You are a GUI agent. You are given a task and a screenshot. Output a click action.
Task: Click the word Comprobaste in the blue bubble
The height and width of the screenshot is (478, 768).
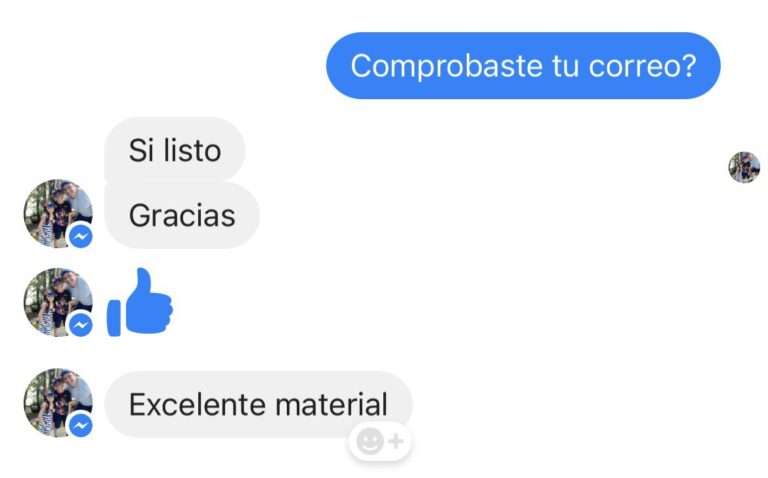coord(447,67)
